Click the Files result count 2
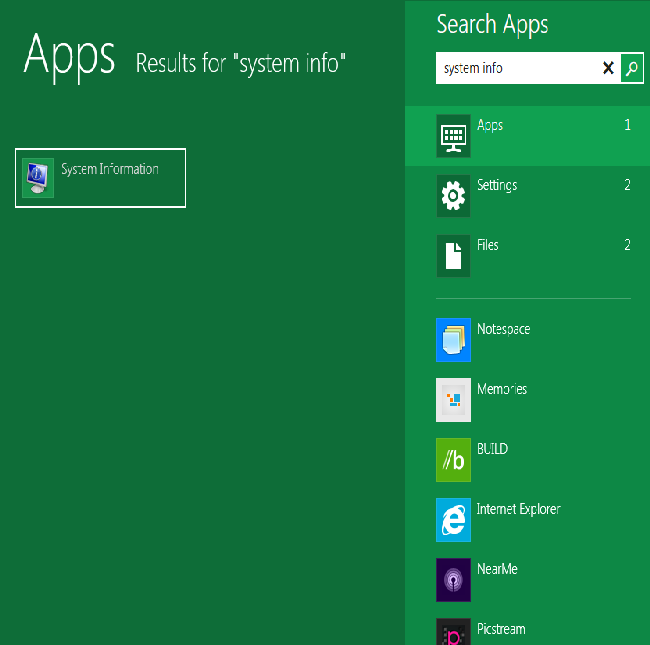The width and height of the screenshot is (650, 645). (x=627, y=245)
